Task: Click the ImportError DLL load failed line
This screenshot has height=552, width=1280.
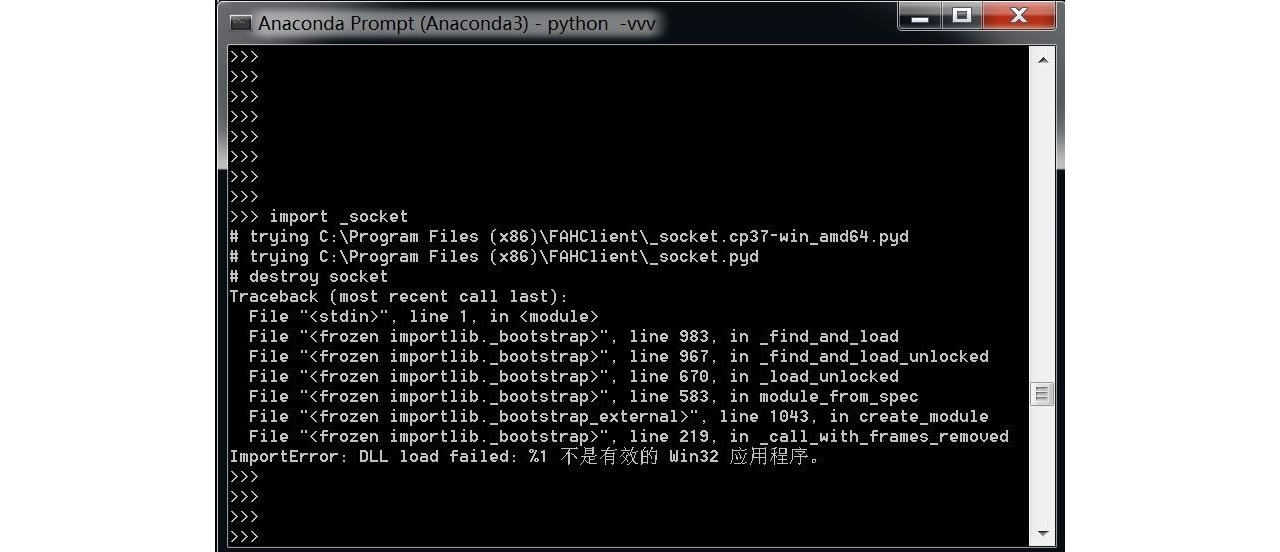Action: tap(525, 457)
